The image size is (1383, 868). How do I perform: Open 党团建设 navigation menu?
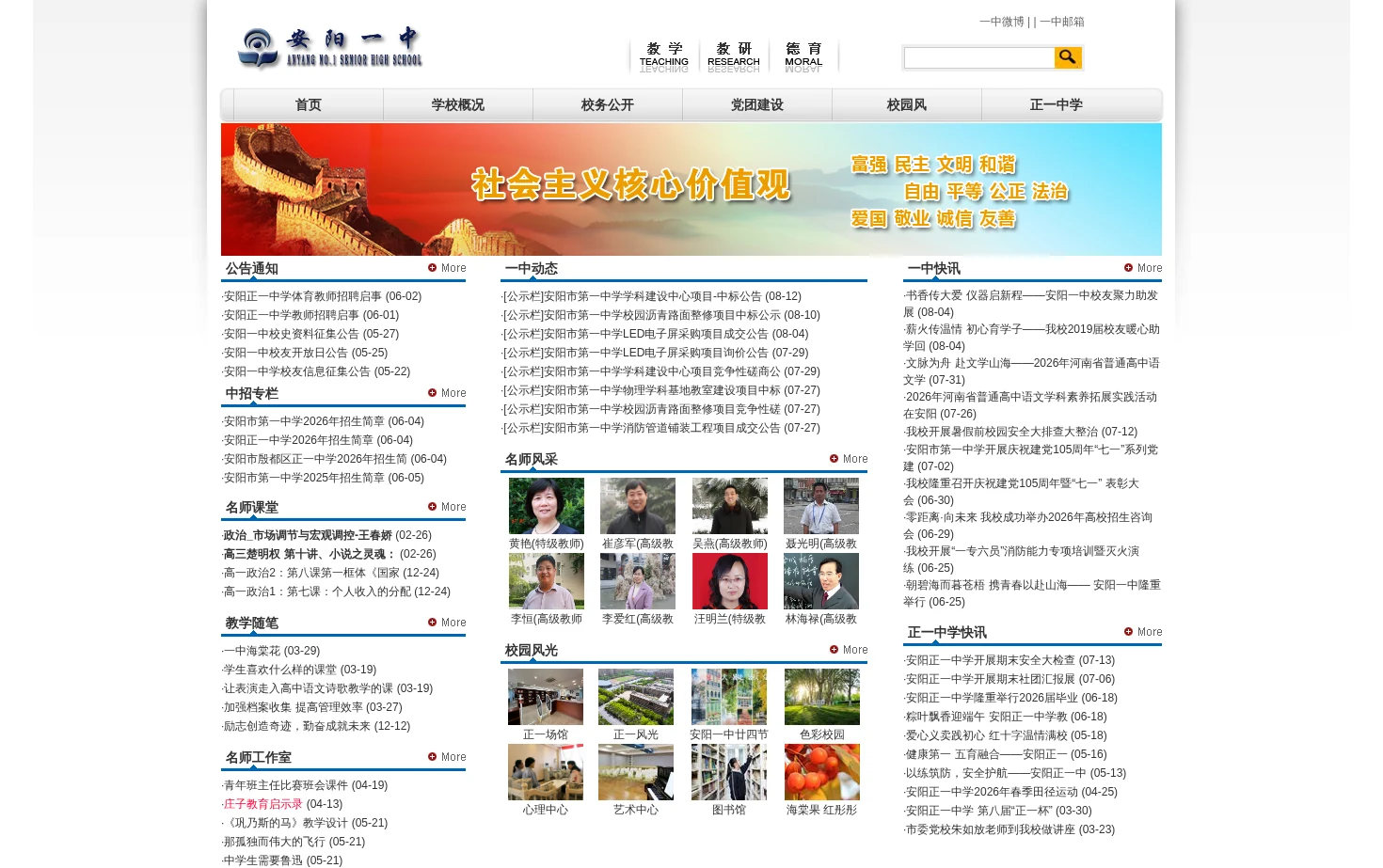pyautogui.click(x=757, y=105)
